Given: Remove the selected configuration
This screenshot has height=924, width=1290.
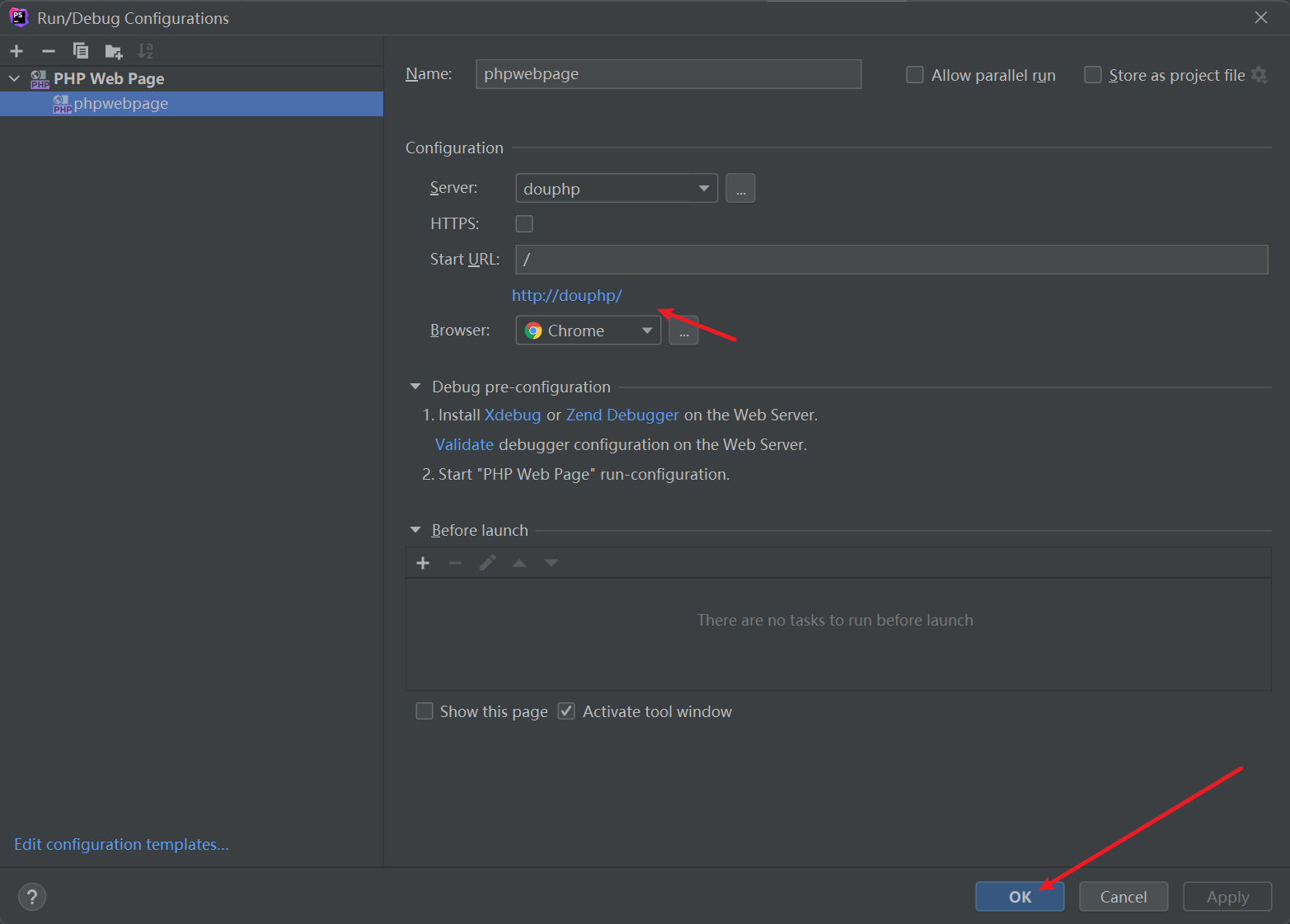Looking at the screenshot, I should pyautogui.click(x=49, y=51).
